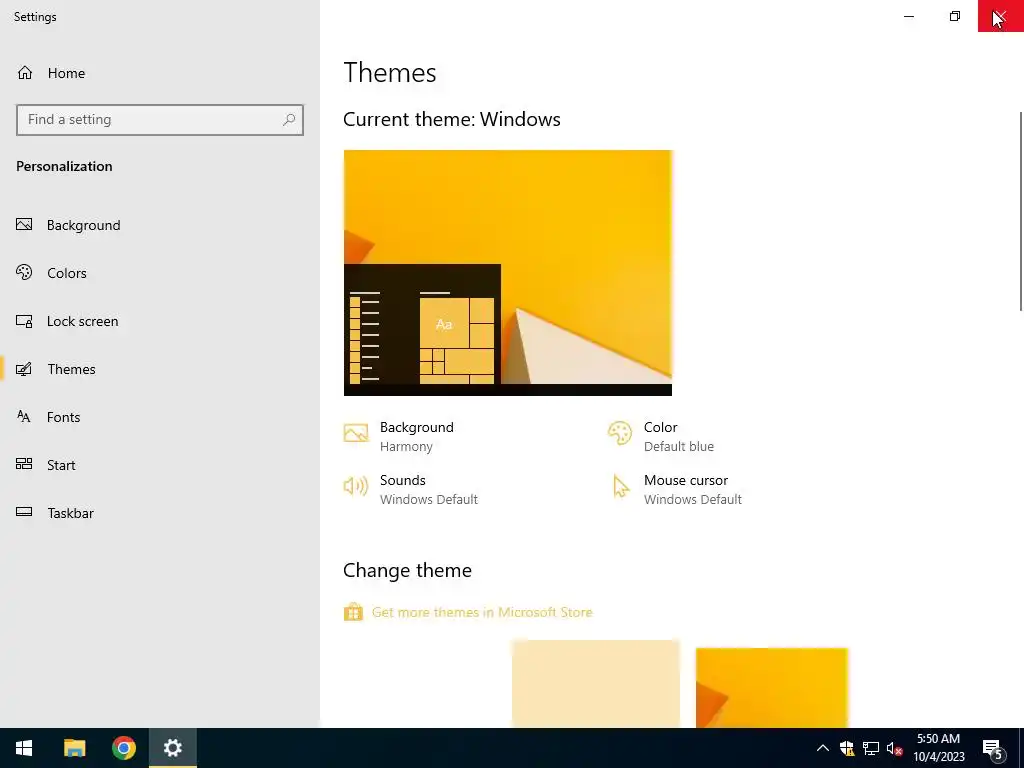Click the Settings gear taskbar icon
This screenshot has width=1024, height=768.
click(x=172, y=748)
